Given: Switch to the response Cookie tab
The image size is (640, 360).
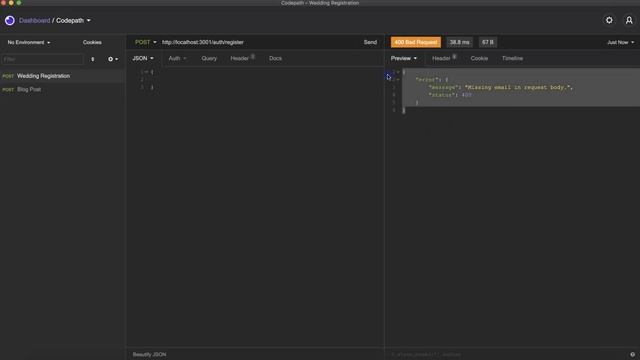Looking at the screenshot, I should (x=479, y=58).
